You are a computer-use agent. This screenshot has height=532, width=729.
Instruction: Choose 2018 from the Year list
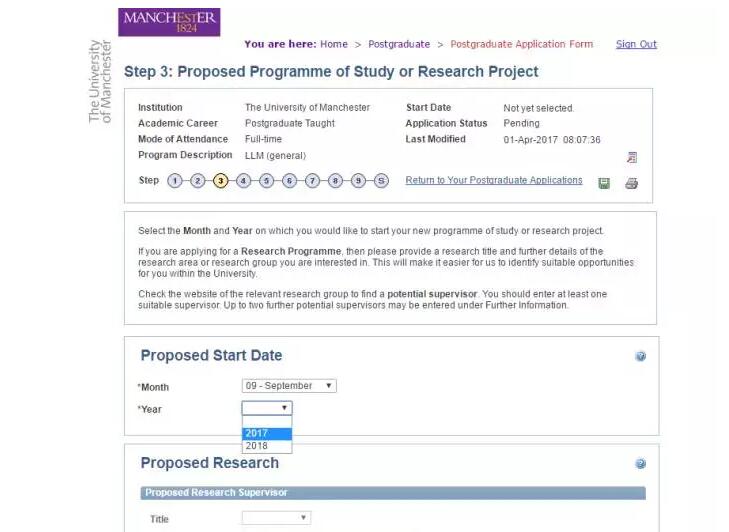pyautogui.click(x=266, y=446)
